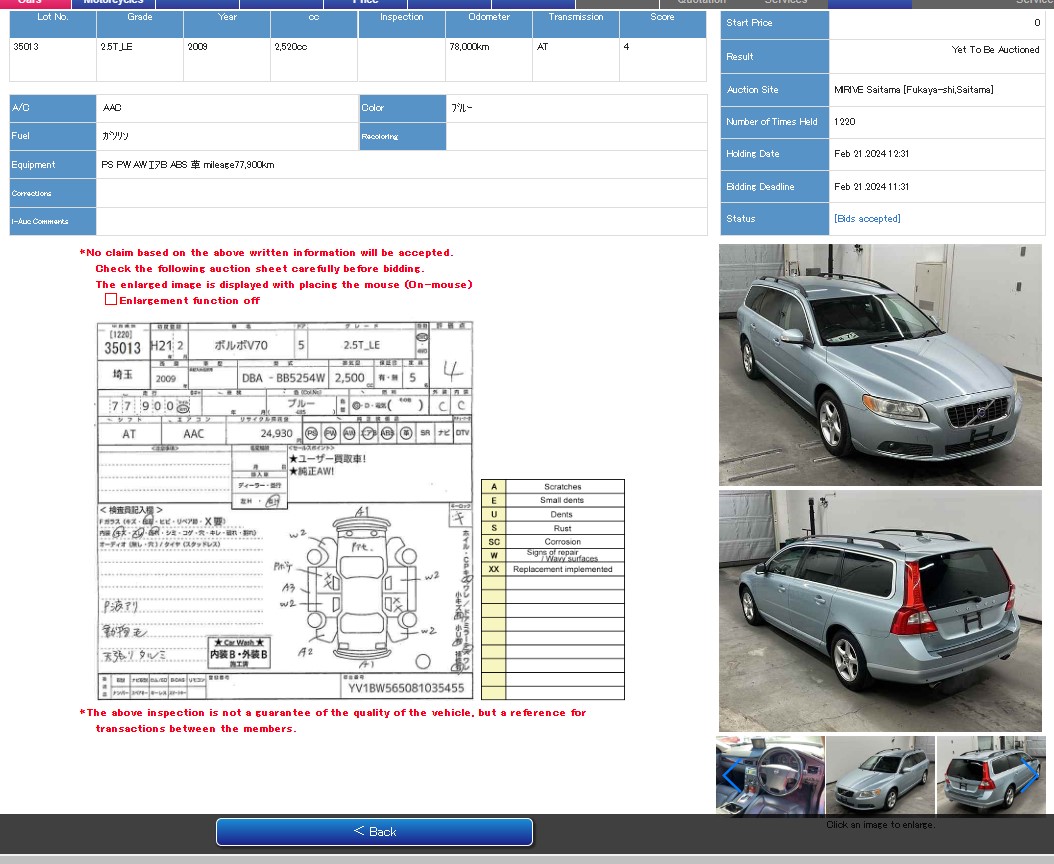Click the left blue carousel arrow
The image size is (1054, 864).
point(731,777)
